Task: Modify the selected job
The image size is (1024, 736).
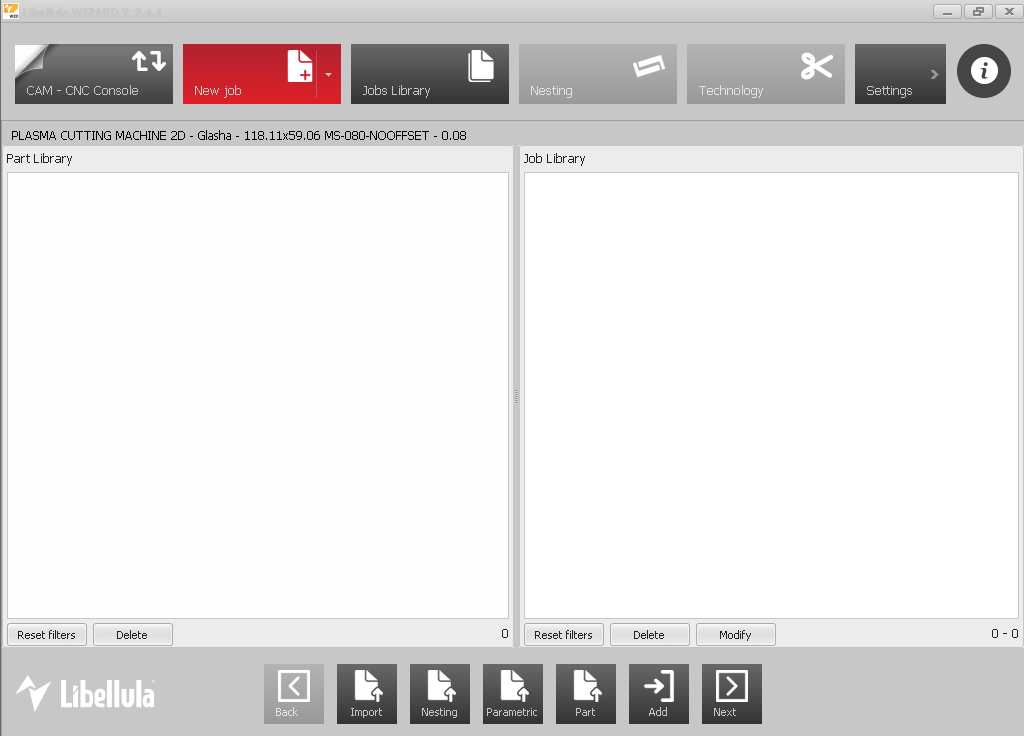Action: (x=735, y=634)
